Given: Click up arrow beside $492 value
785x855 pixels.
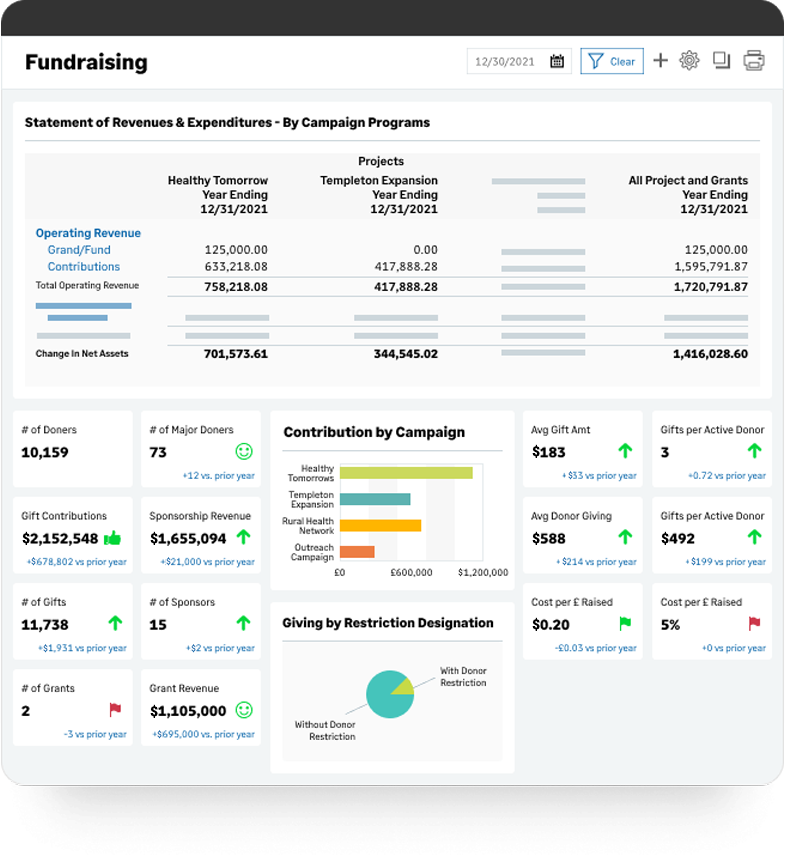Looking at the screenshot, I should pyautogui.click(x=754, y=537).
